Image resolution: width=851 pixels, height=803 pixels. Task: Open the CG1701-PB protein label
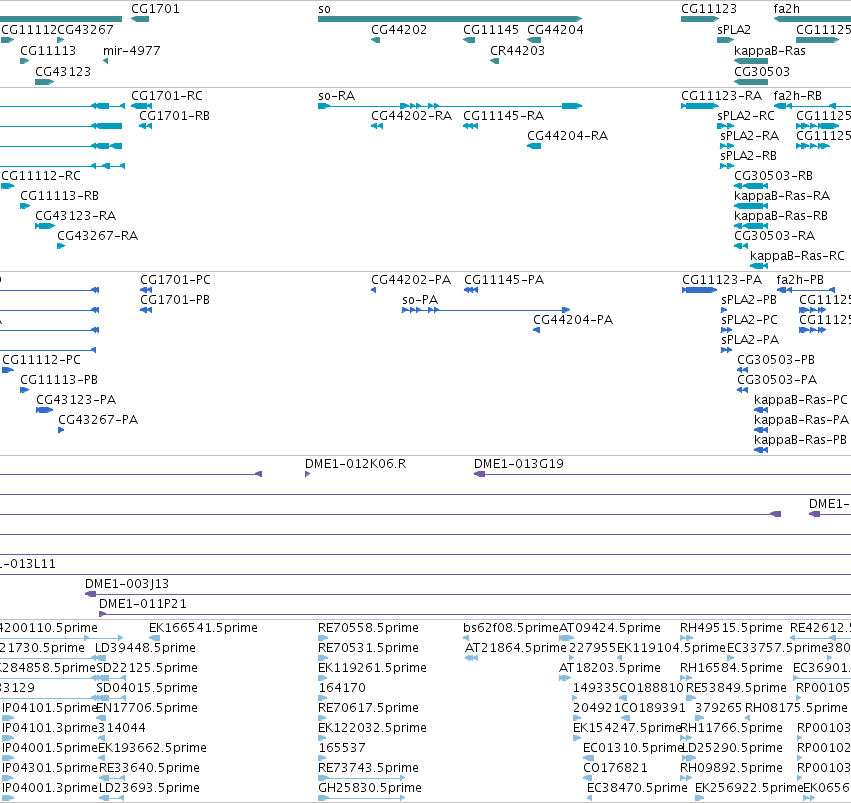175,299
